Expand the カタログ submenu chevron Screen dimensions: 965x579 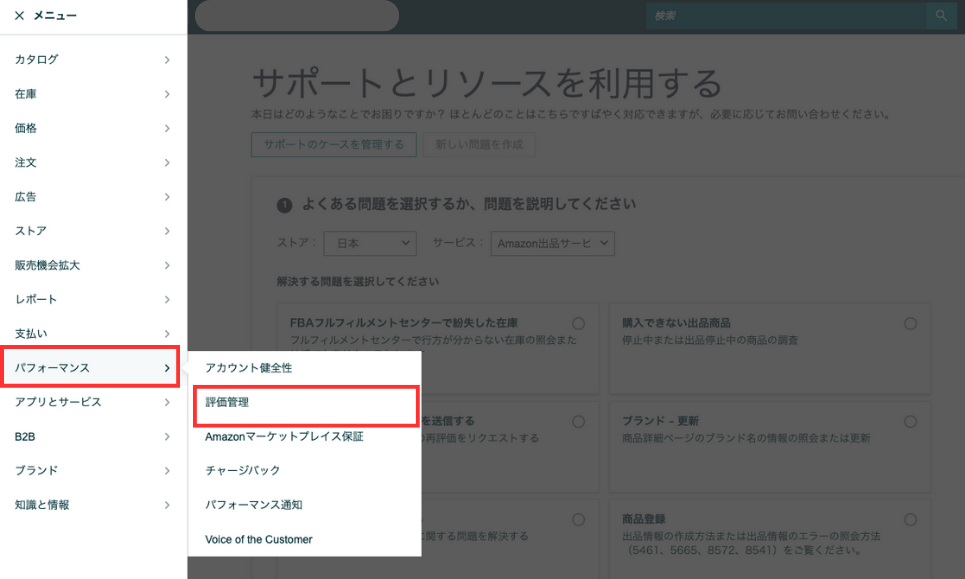click(x=167, y=60)
